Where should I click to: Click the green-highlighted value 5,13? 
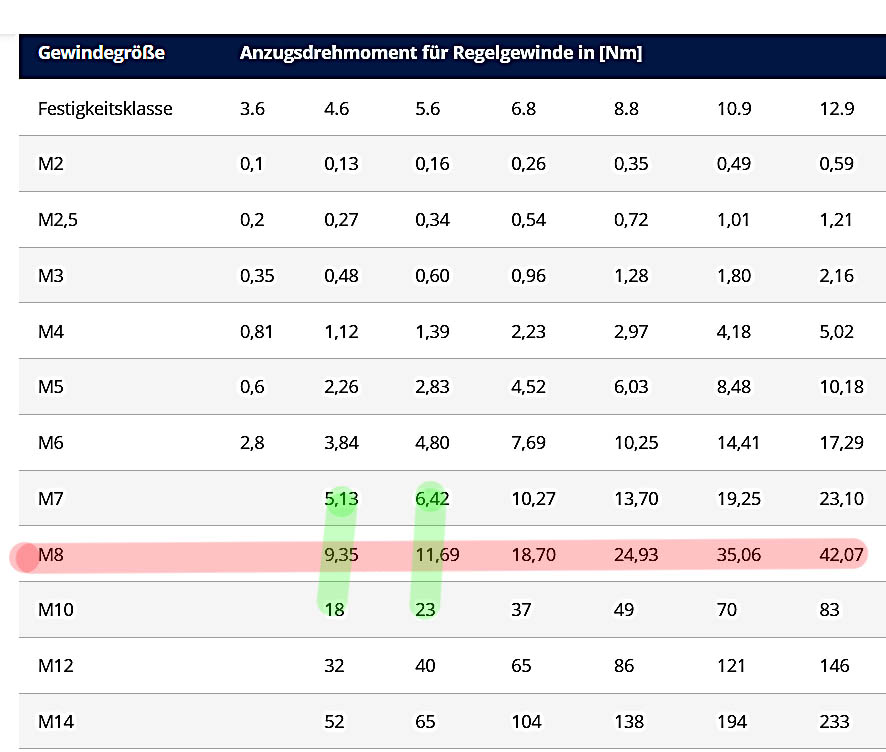(341, 498)
